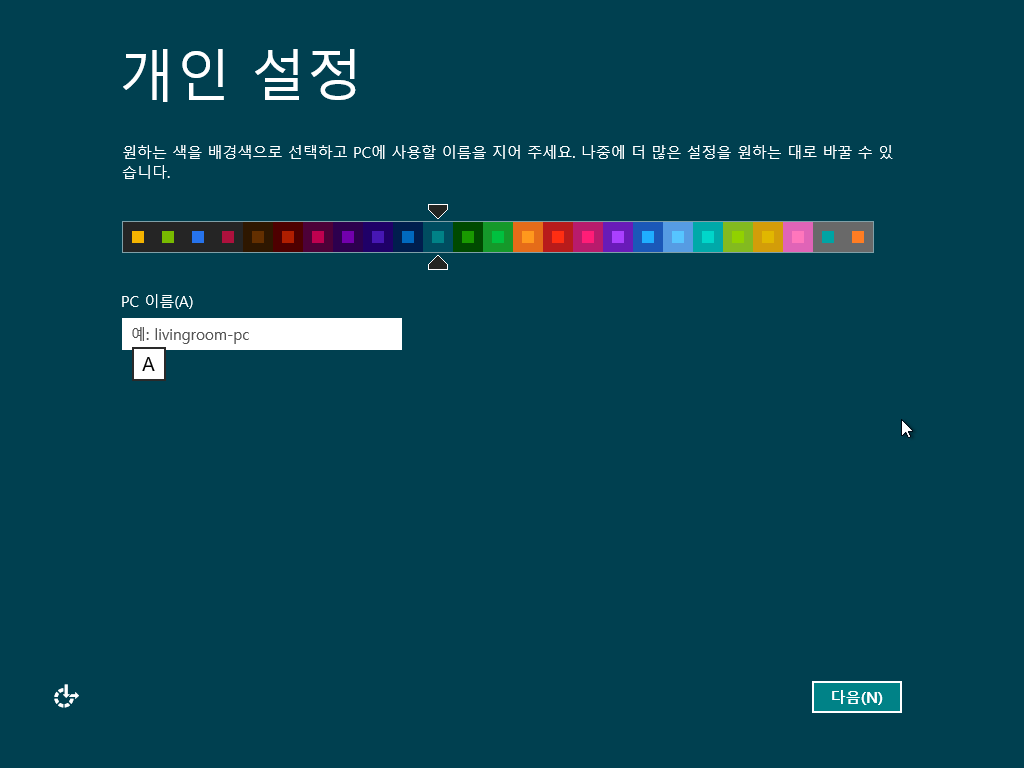Pick teal square on gray swatch
The height and width of the screenshot is (768, 1024).
828,237
